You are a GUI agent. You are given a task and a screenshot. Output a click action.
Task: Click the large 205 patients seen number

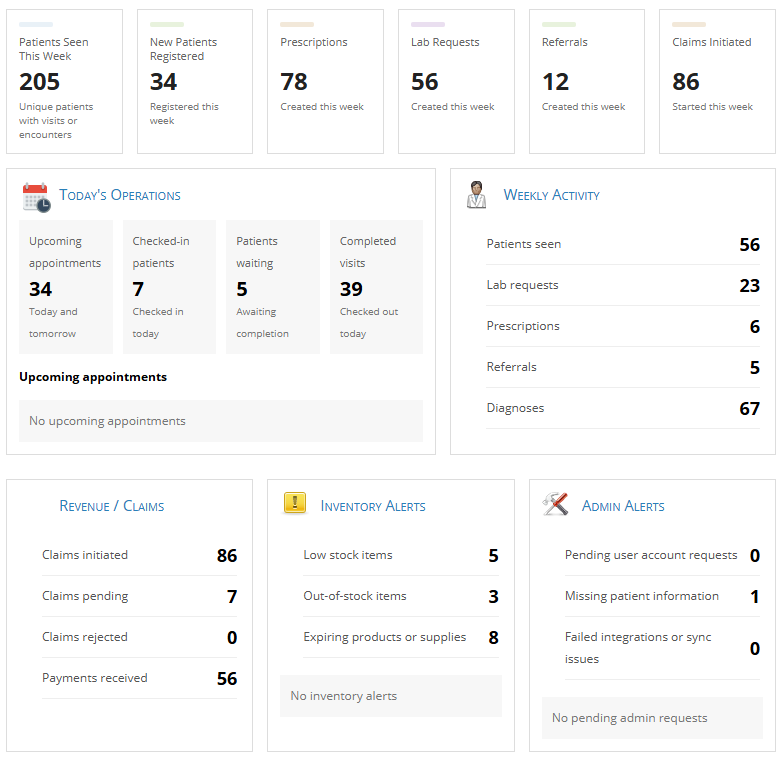click(x=39, y=82)
